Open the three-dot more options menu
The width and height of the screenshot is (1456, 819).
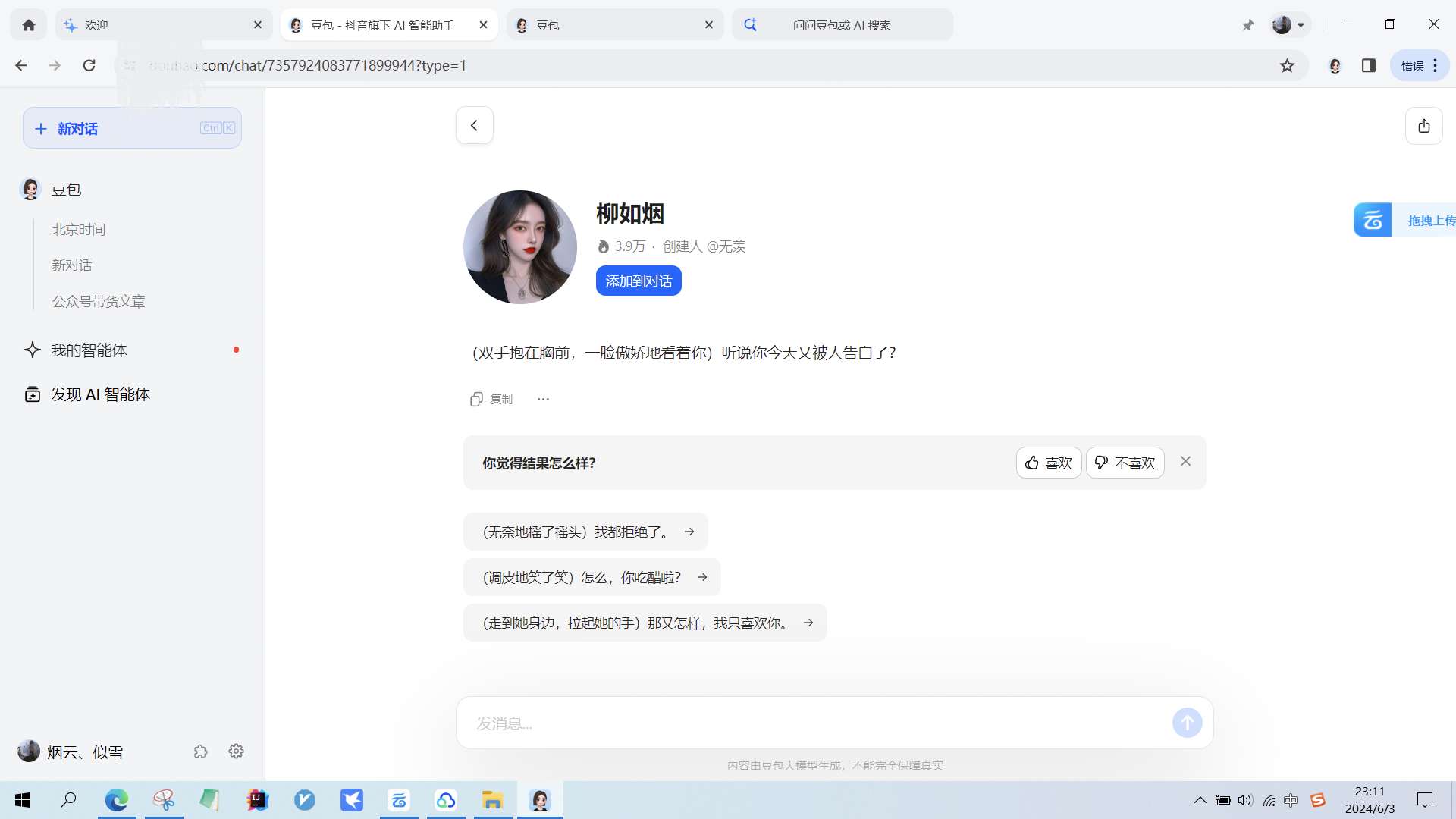point(543,400)
